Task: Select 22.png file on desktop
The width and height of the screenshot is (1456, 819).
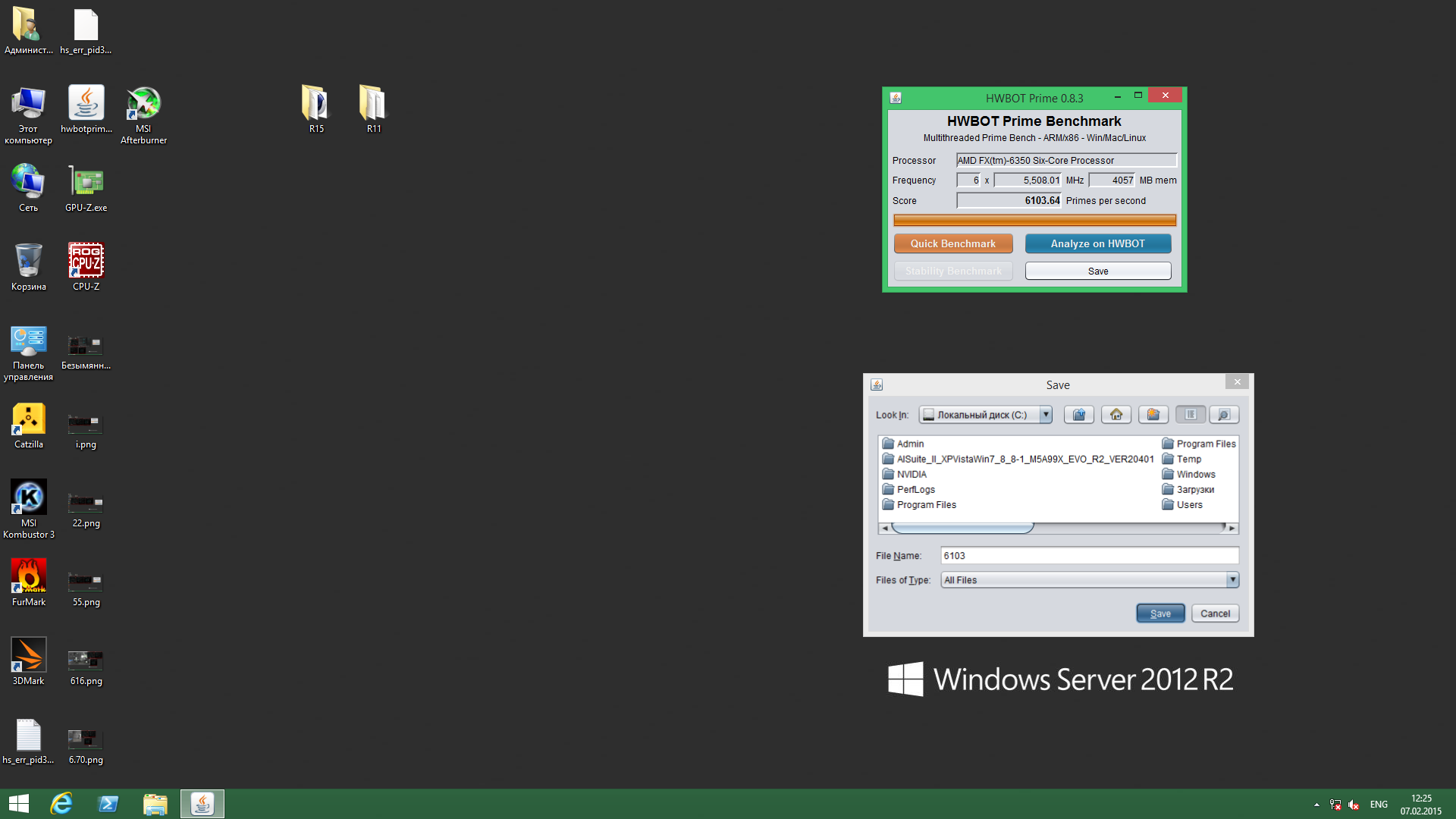Action: point(86,510)
